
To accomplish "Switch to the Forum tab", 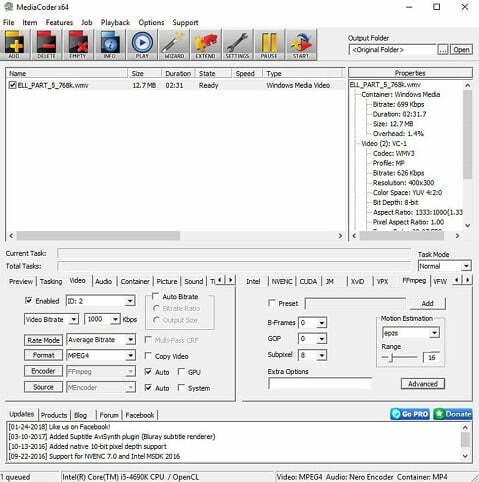I will (109, 415).
